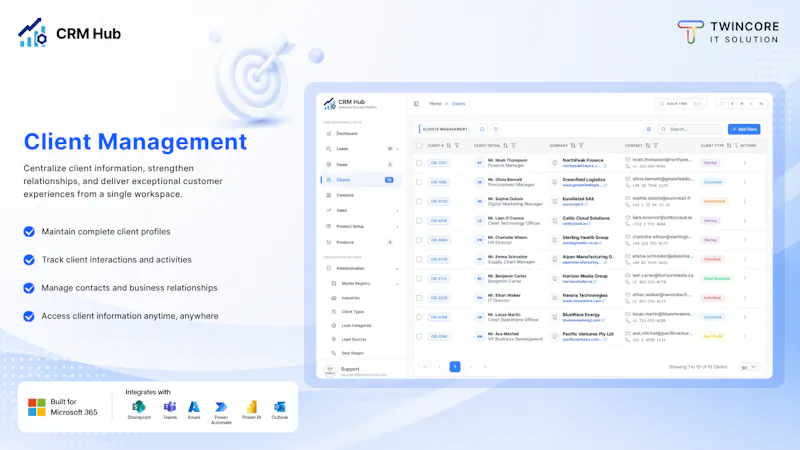The height and width of the screenshot is (450, 800).
Task: Check the Olivia Bennett row checkbox
Action: click(x=419, y=182)
